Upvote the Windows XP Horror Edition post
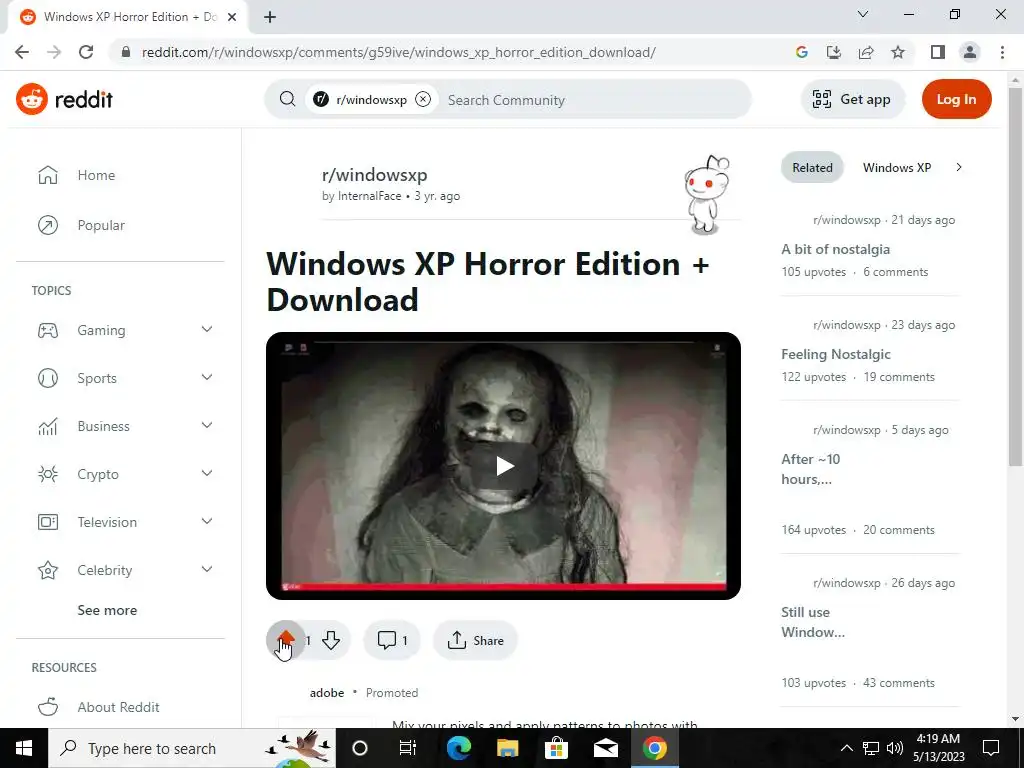1024x768 pixels. [285, 640]
